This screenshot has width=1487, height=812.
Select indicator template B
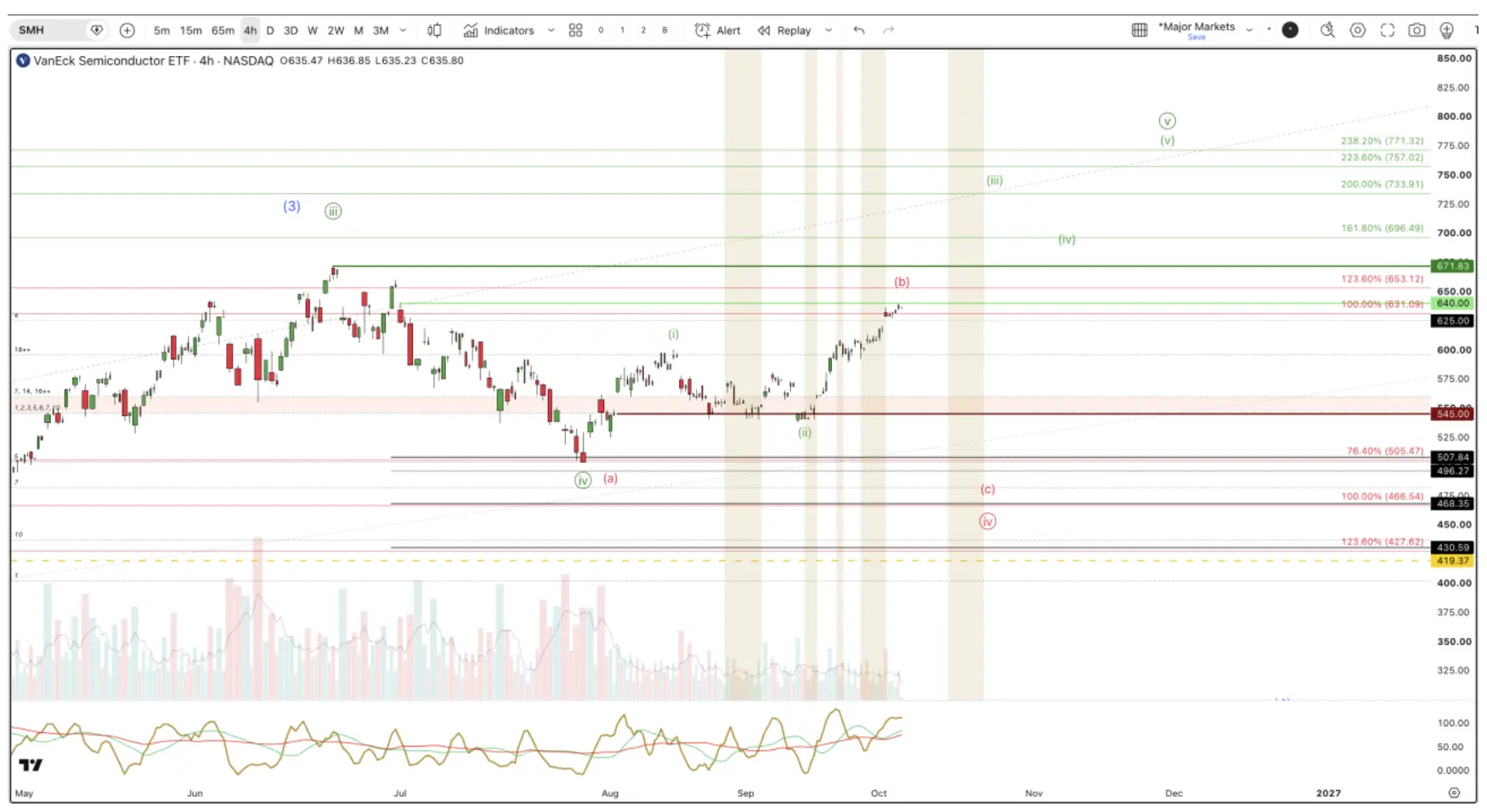664,31
